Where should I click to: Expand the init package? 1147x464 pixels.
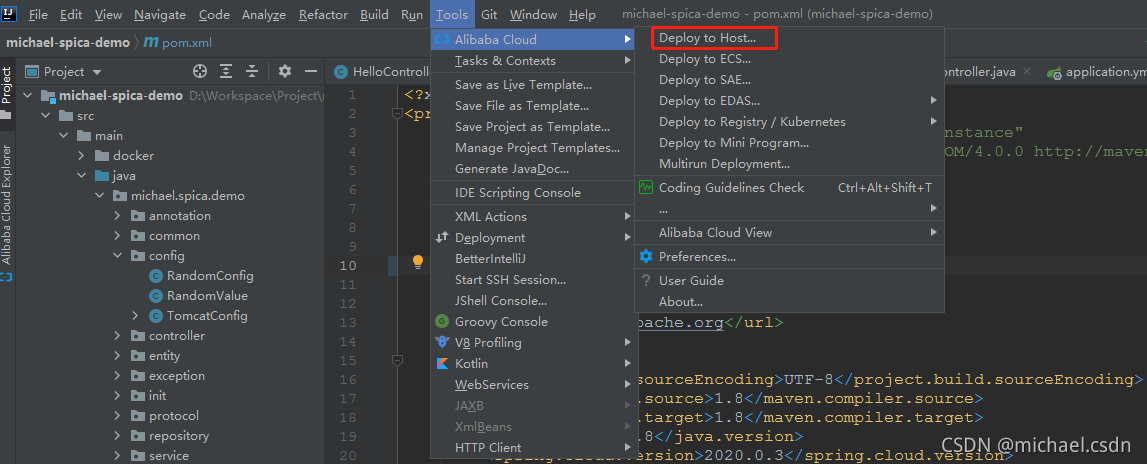click(117, 396)
